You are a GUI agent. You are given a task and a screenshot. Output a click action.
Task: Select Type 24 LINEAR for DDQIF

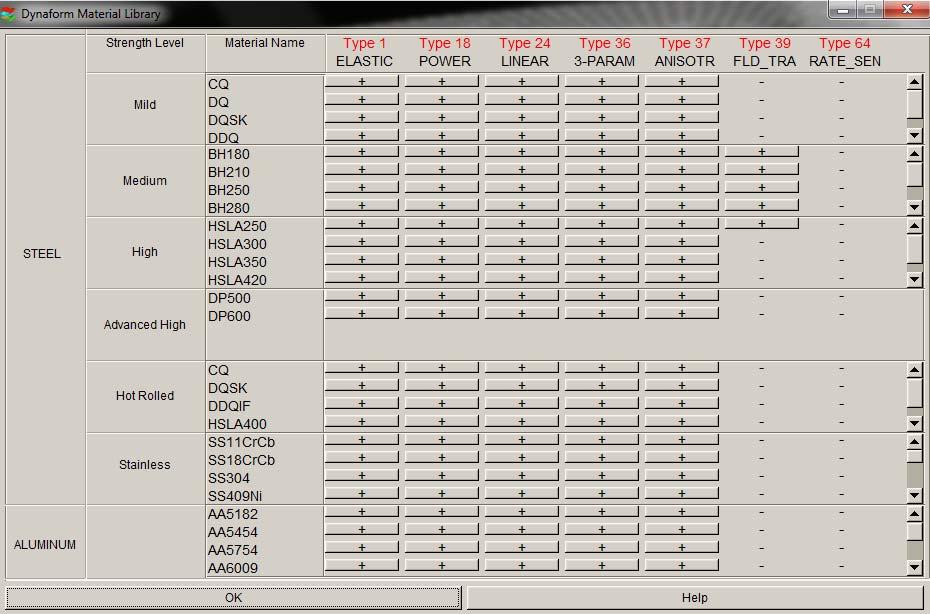point(522,403)
